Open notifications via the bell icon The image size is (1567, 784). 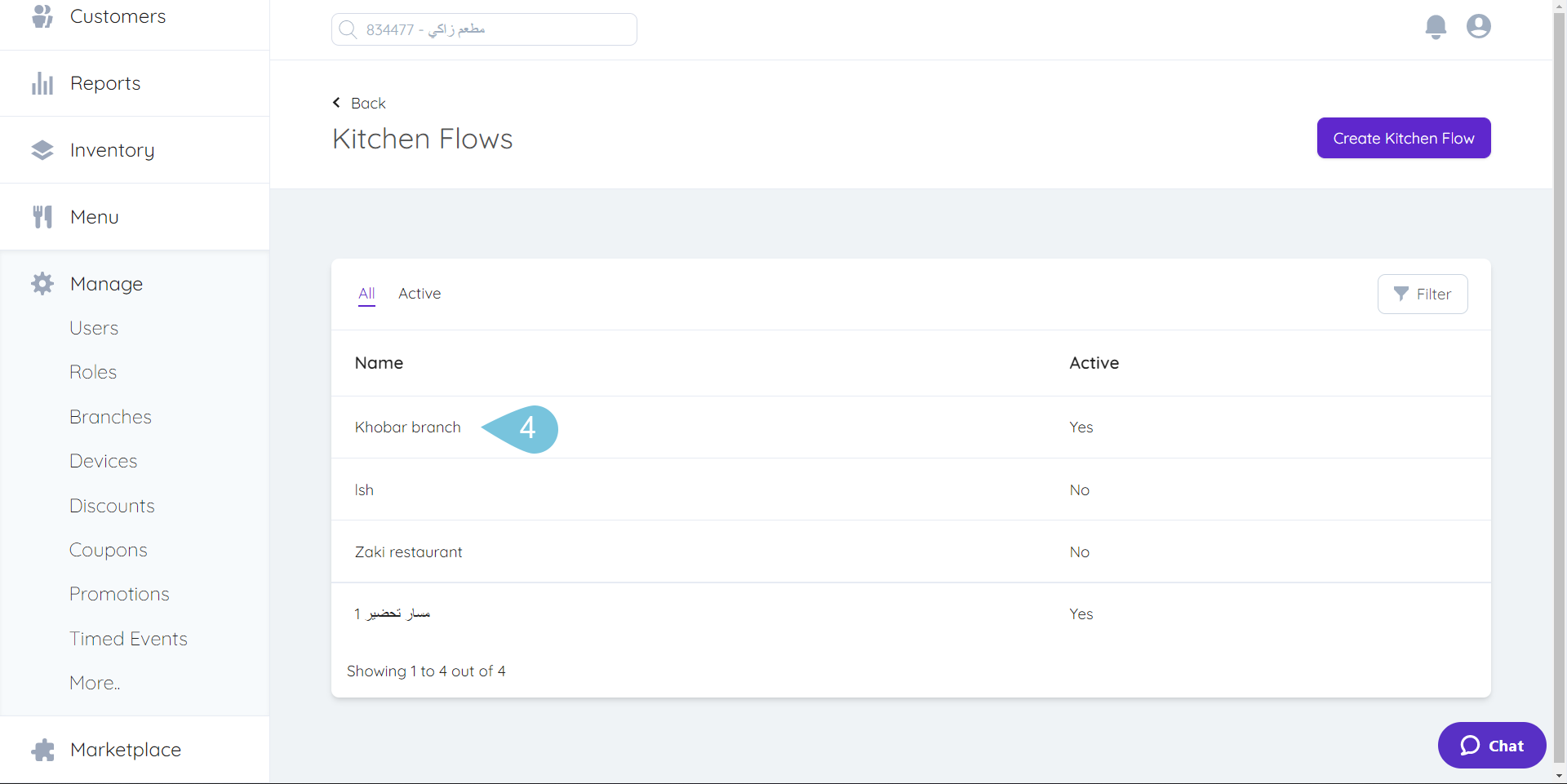[1436, 26]
